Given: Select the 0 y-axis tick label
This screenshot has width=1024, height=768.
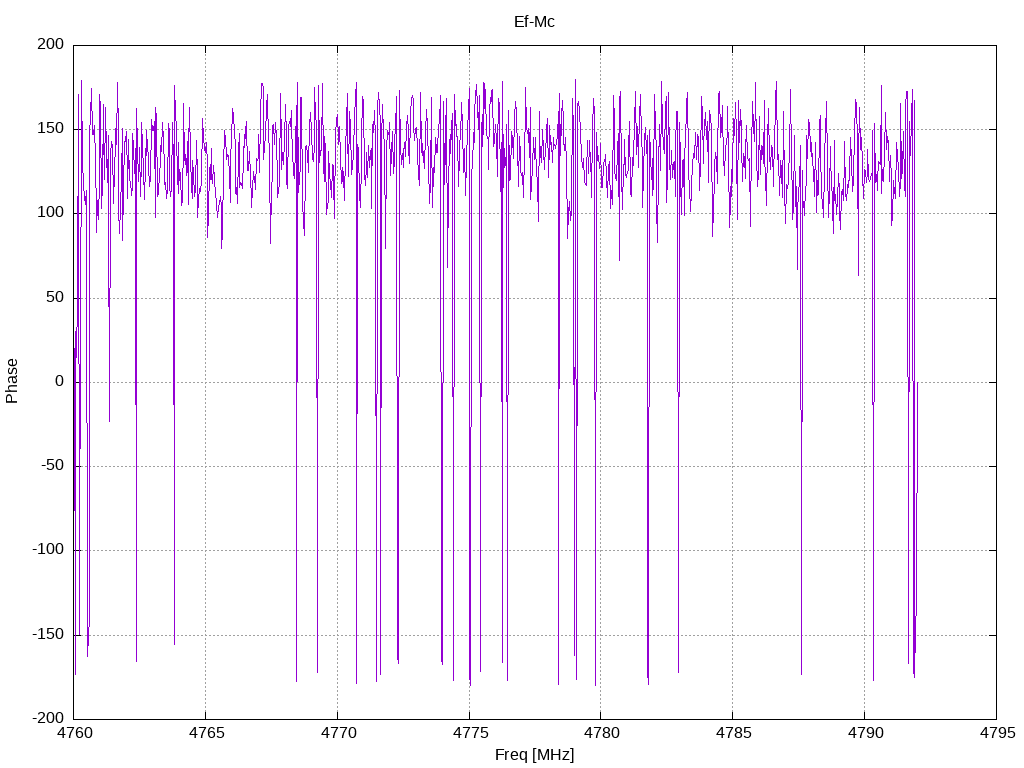Looking at the screenshot, I should pyautogui.click(x=60, y=381).
